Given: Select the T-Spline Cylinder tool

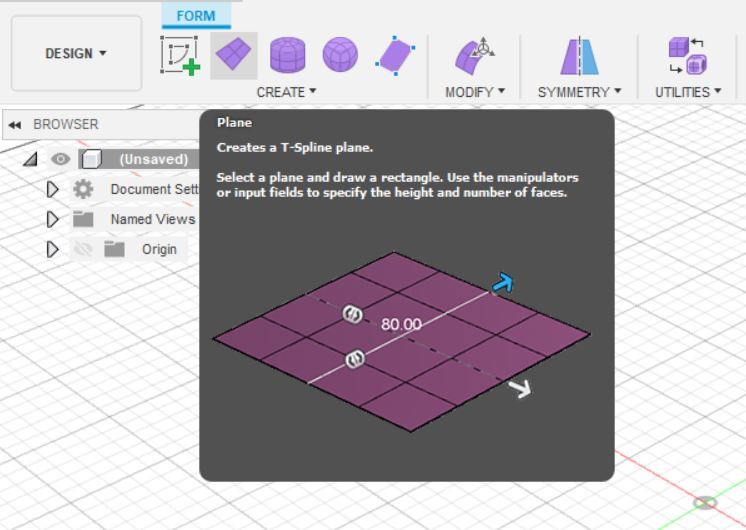Looking at the screenshot, I should [x=287, y=55].
